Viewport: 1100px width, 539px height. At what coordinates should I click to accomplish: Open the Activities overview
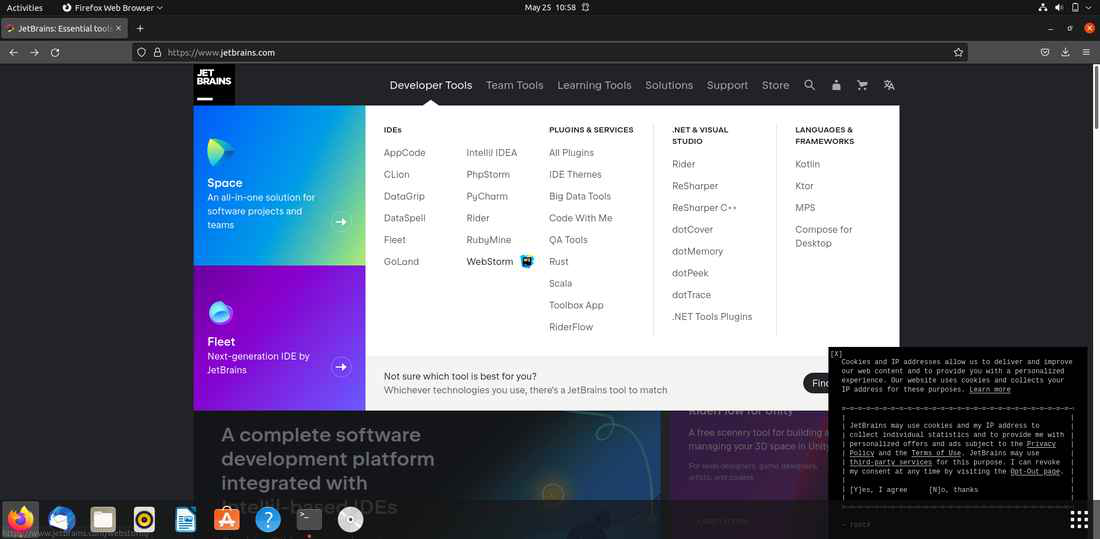tap(25, 8)
